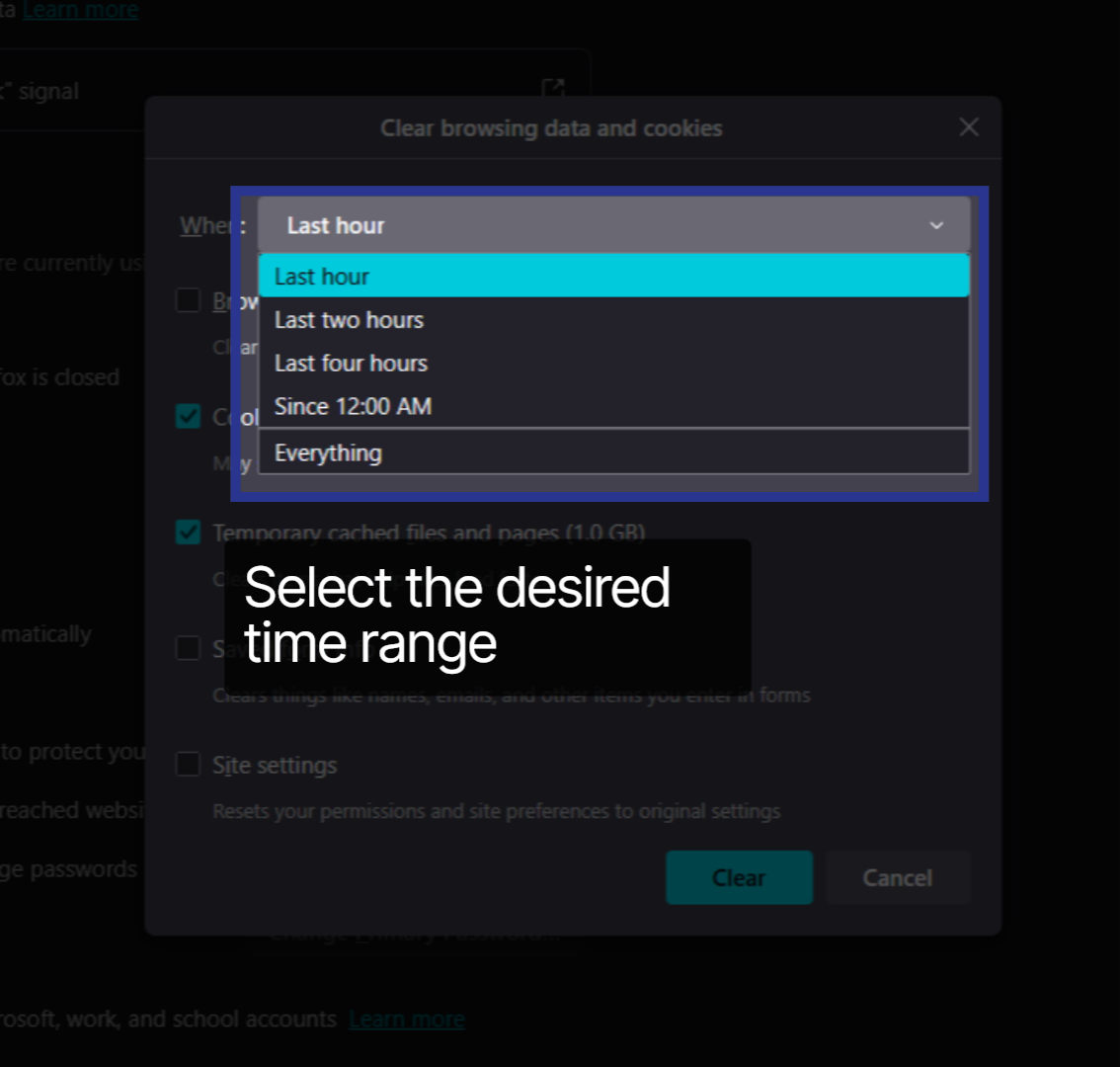The image size is (1120, 1067).
Task: Collapse the dropdown using its chevron arrow
Action: [935, 225]
